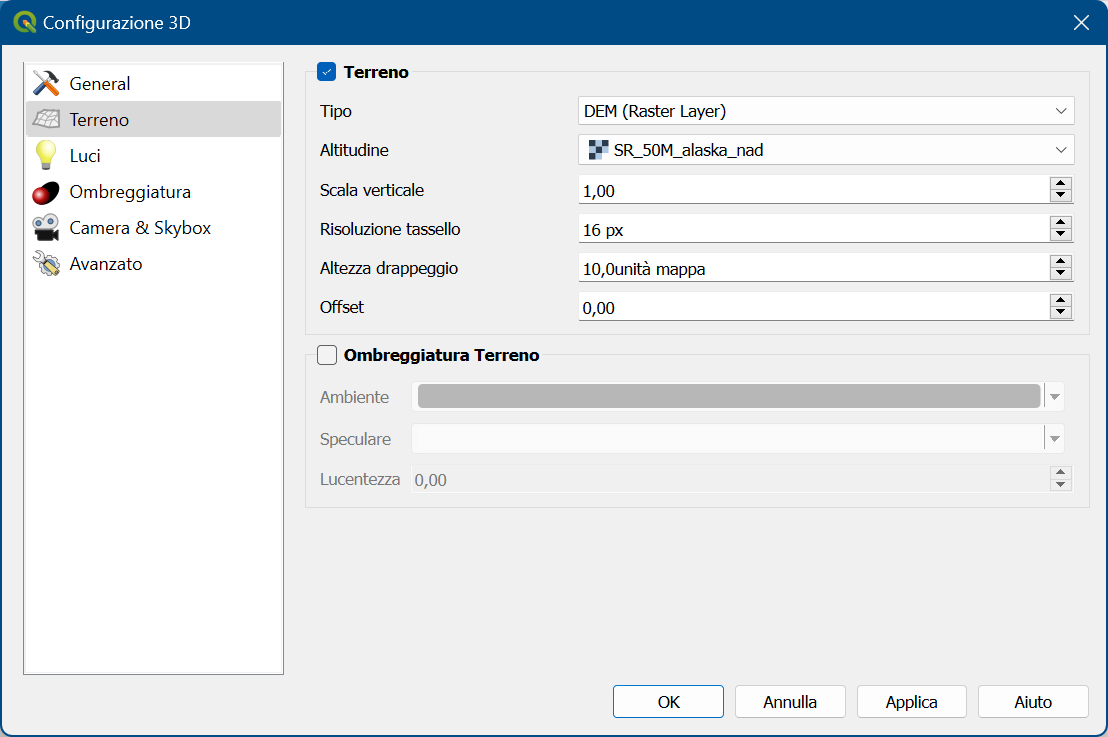This screenshot has height=737, width=1108.
Task: Click the Tipo label
Action: pyautogui.click(x=336, y=111)
